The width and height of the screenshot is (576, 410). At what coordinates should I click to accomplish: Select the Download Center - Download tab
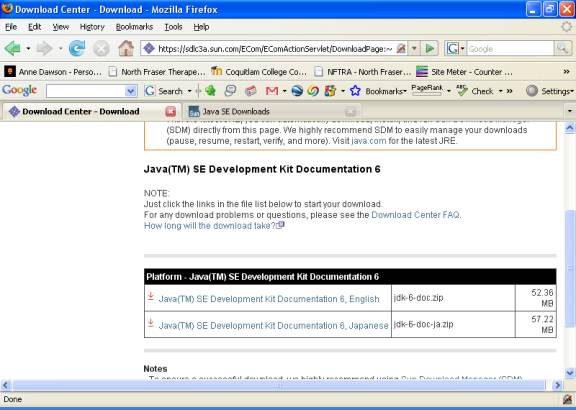pyautogui.click(x=91, y=111)
